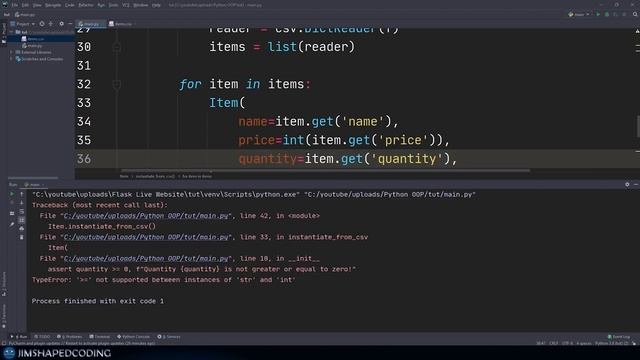The image size is (640, 360).
Task: Open the Terminal tool window
Action: click(100, 337)
